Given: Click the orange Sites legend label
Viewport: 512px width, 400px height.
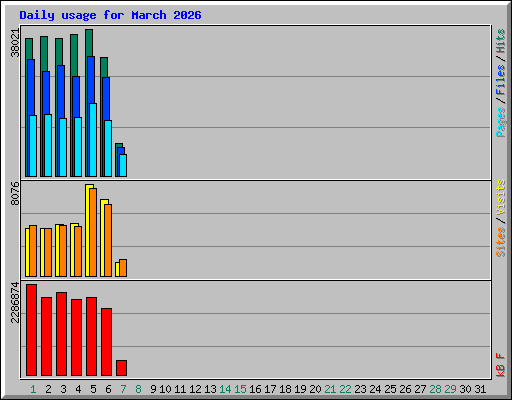Looking at the screenshot, I should [501, 242].
